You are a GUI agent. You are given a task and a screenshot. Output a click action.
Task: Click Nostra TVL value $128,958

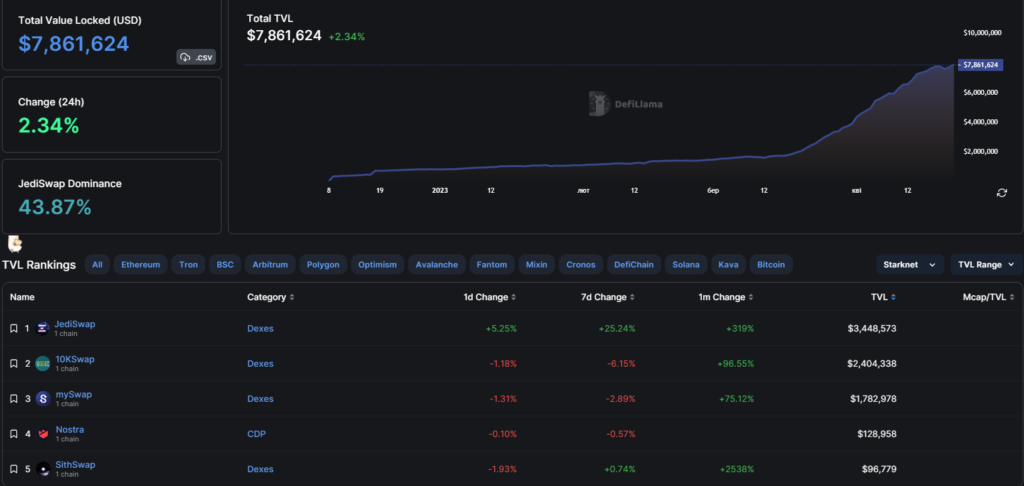876,434
